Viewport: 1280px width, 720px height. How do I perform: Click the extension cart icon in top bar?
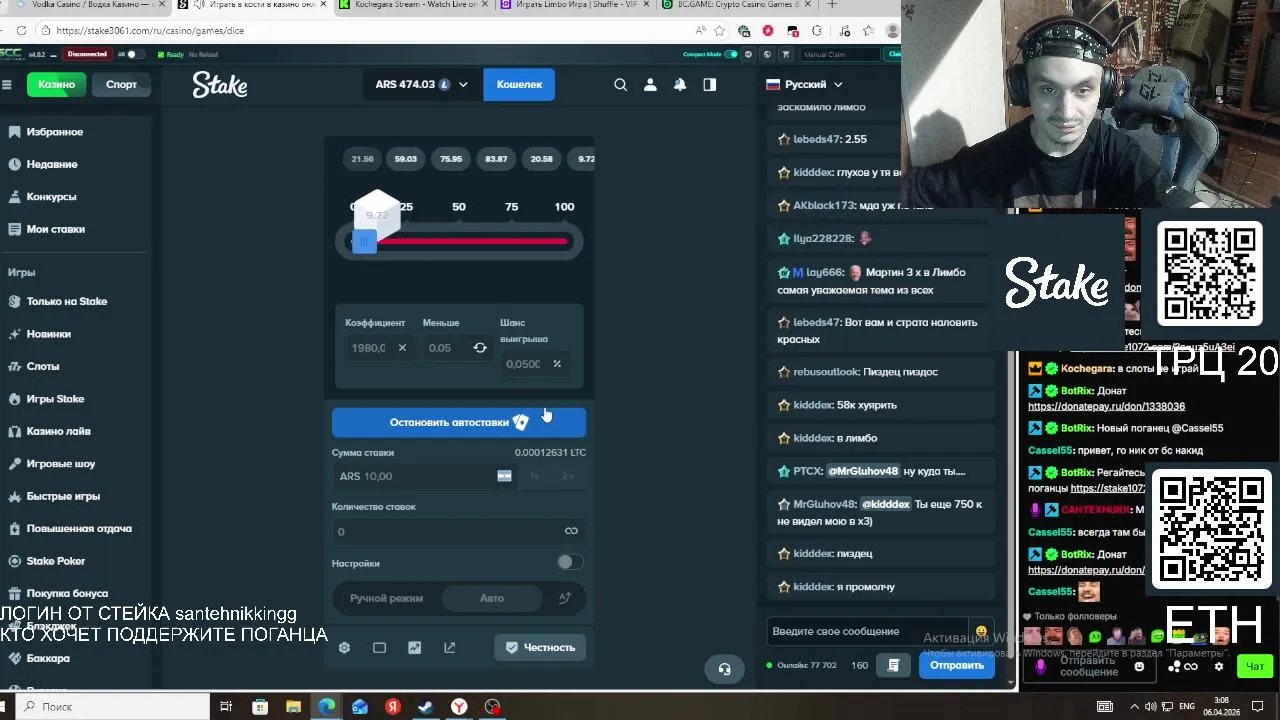(787, 54)
